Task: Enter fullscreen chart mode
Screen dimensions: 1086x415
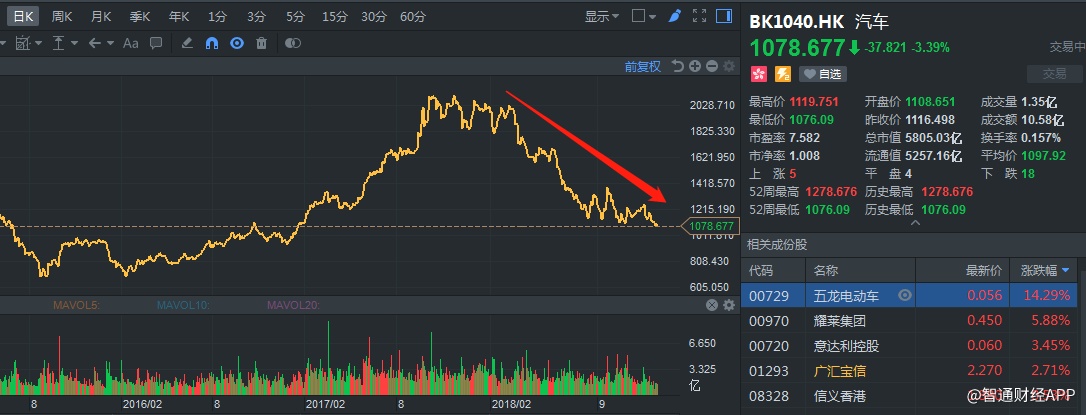Action: (x=698, y=17)
